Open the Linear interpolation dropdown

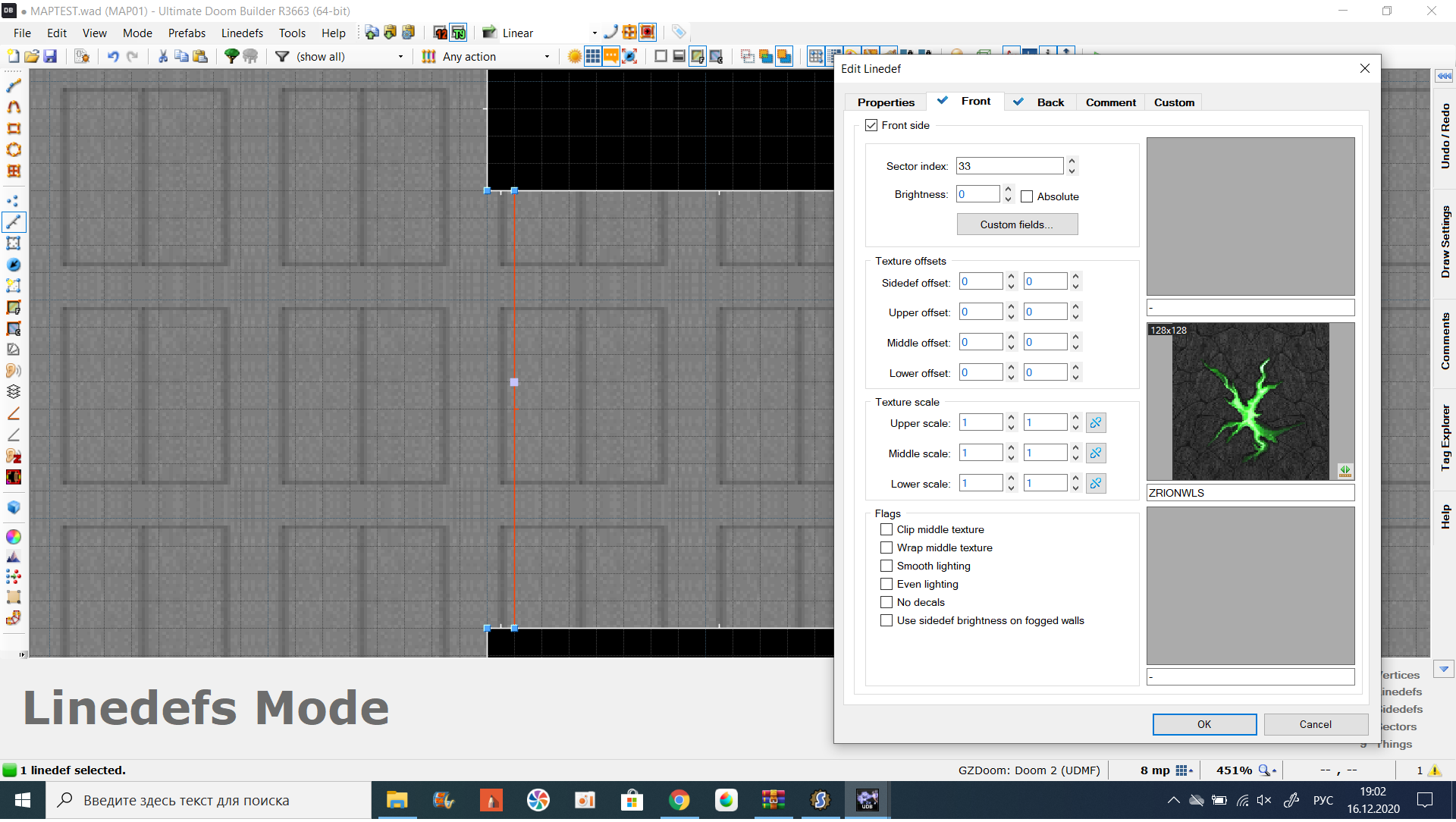595,33
